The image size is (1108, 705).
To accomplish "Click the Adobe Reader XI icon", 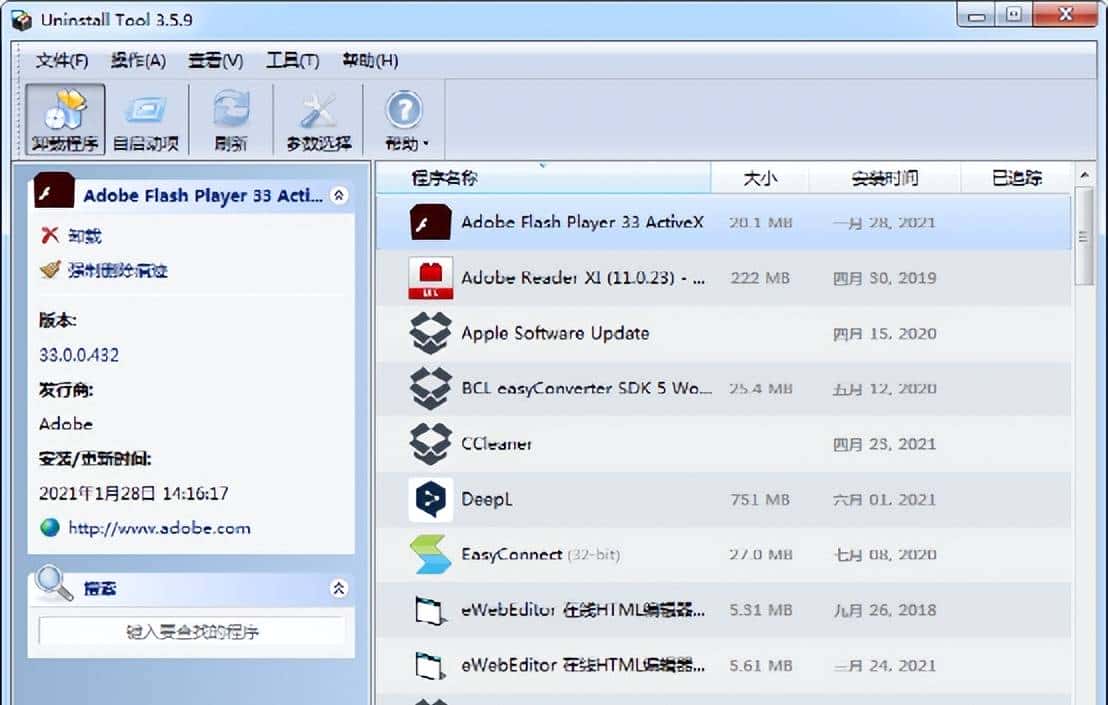I will pyautogui.click(x=430, y=278).
